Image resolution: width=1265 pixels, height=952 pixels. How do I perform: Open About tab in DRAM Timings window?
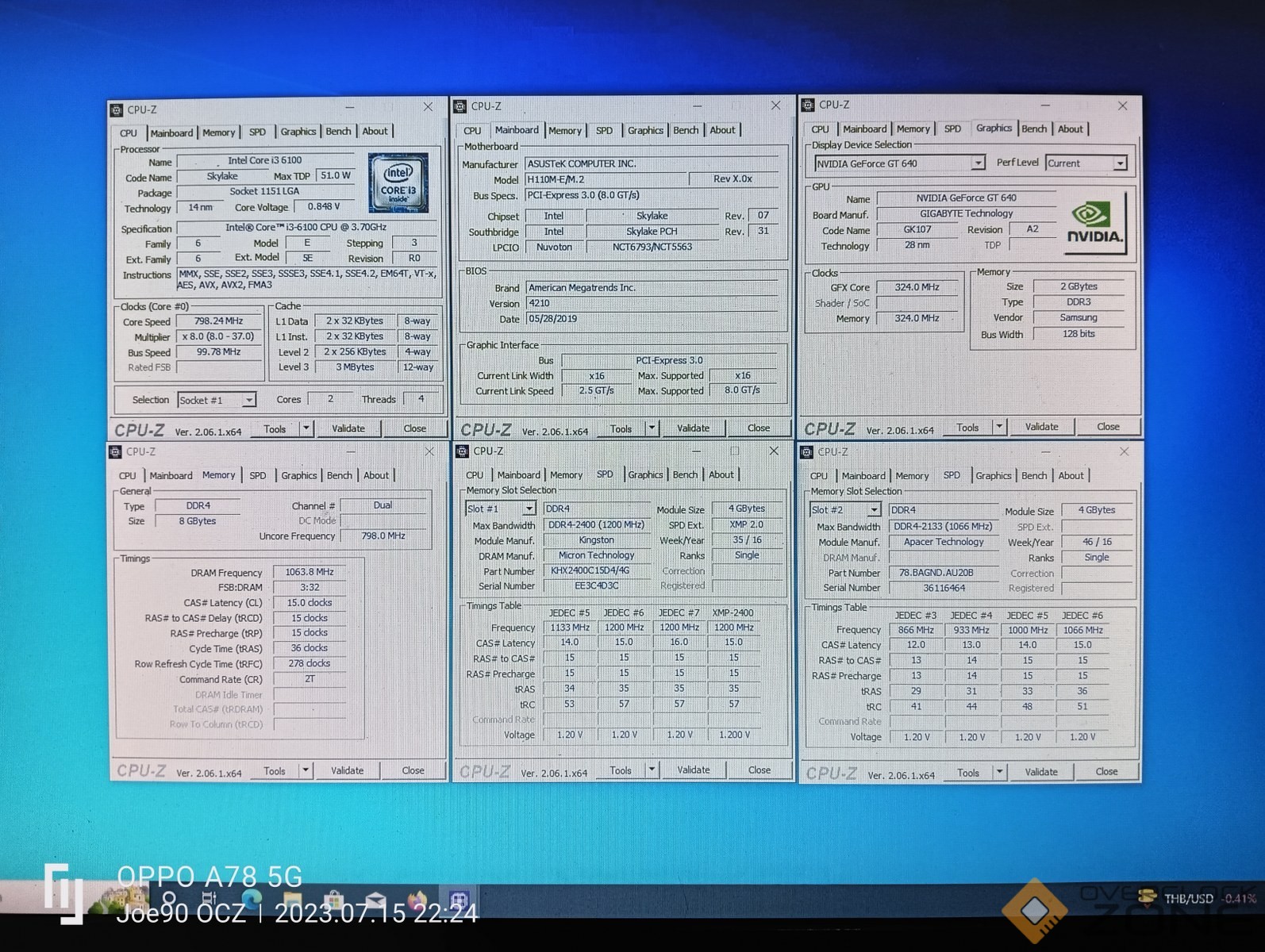coord(376,476)
